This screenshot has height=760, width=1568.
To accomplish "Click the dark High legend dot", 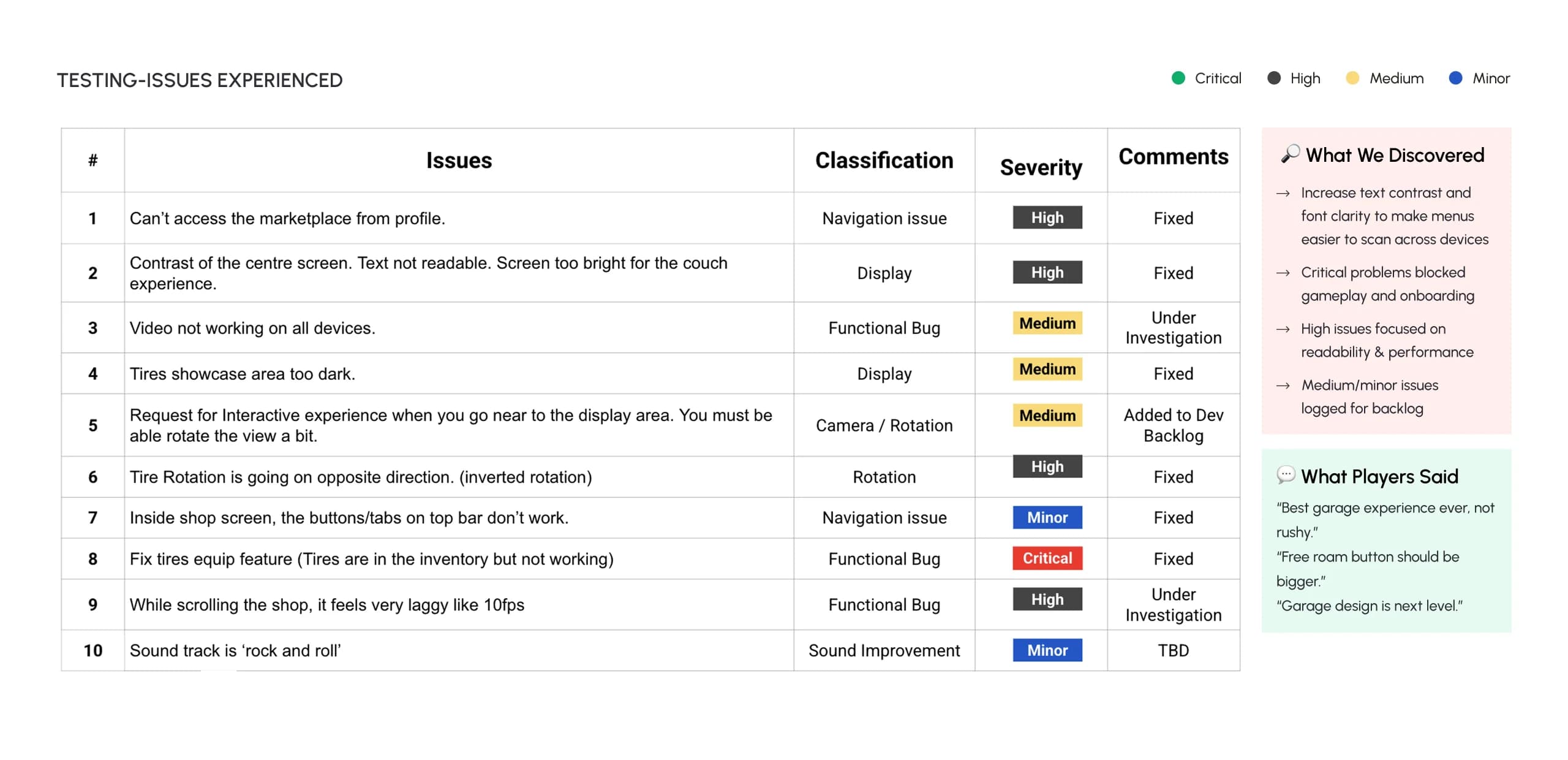I will 1273,78.
